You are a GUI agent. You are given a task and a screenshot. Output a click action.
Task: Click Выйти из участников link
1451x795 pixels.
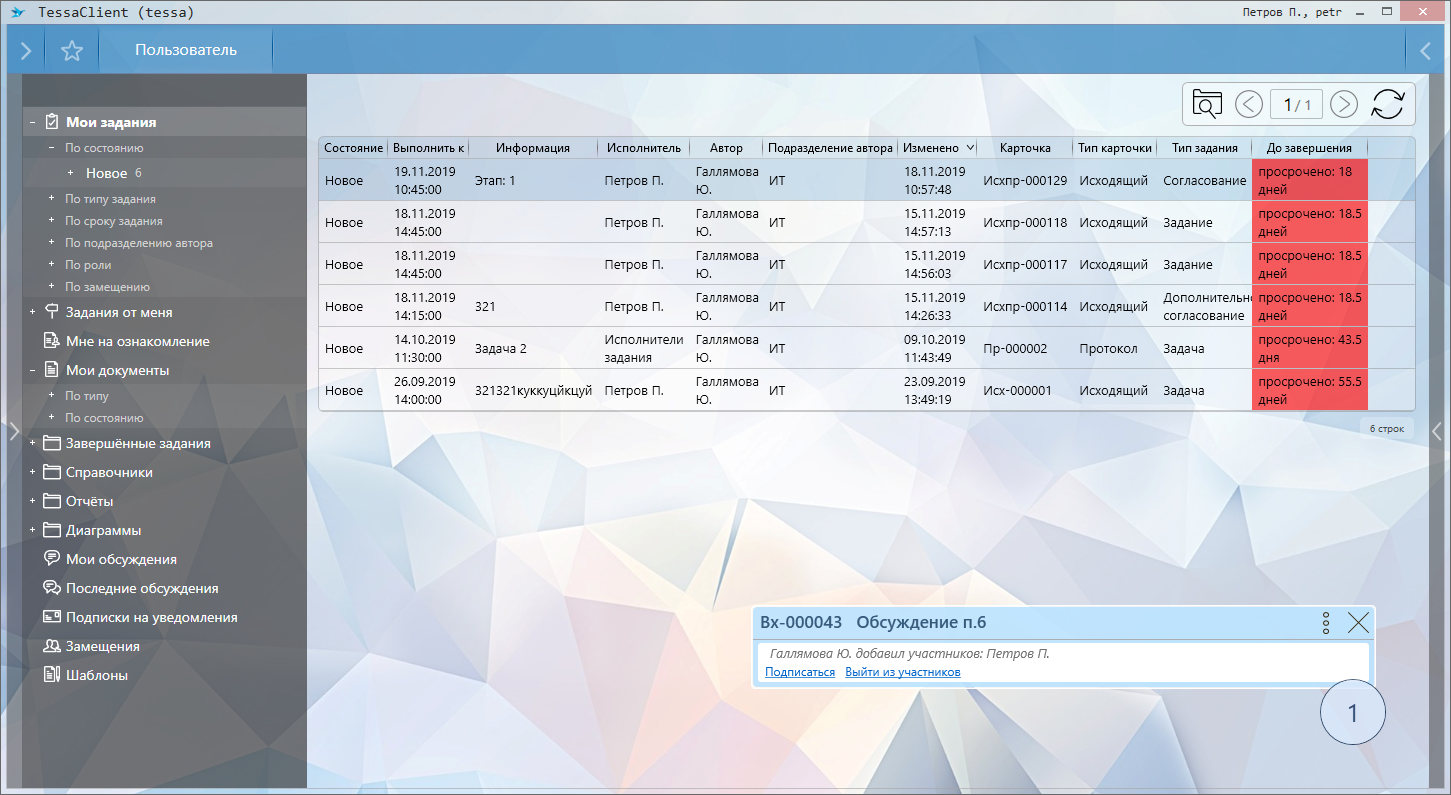tap(902, 672)
